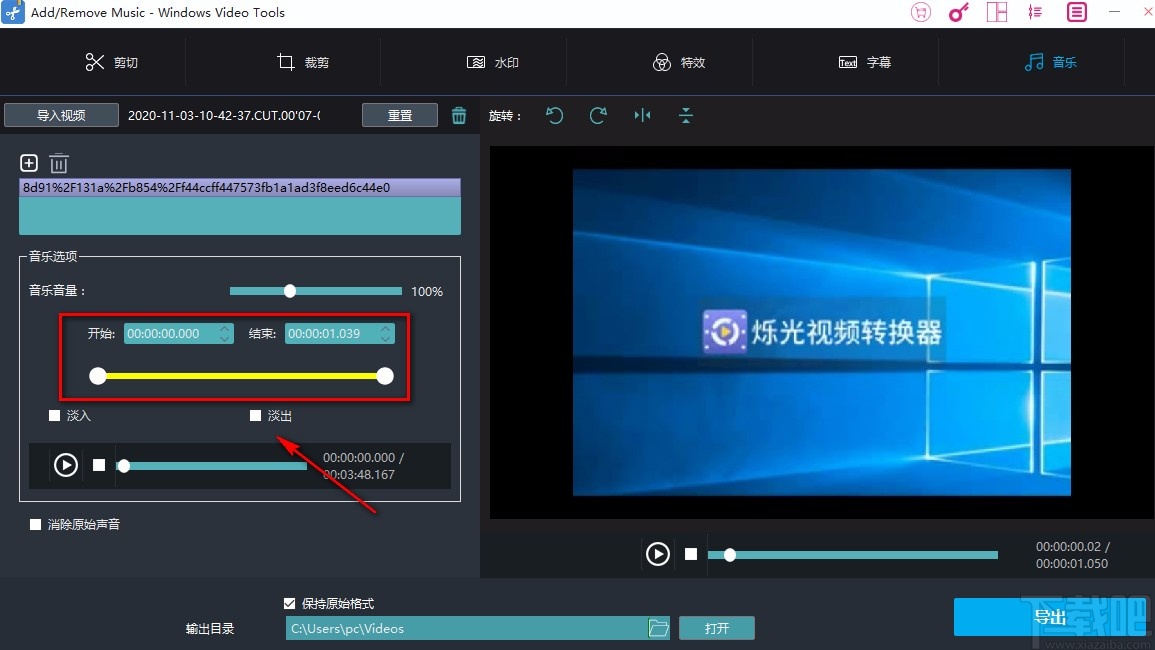Select the vertical flip icon

(686, 116)
